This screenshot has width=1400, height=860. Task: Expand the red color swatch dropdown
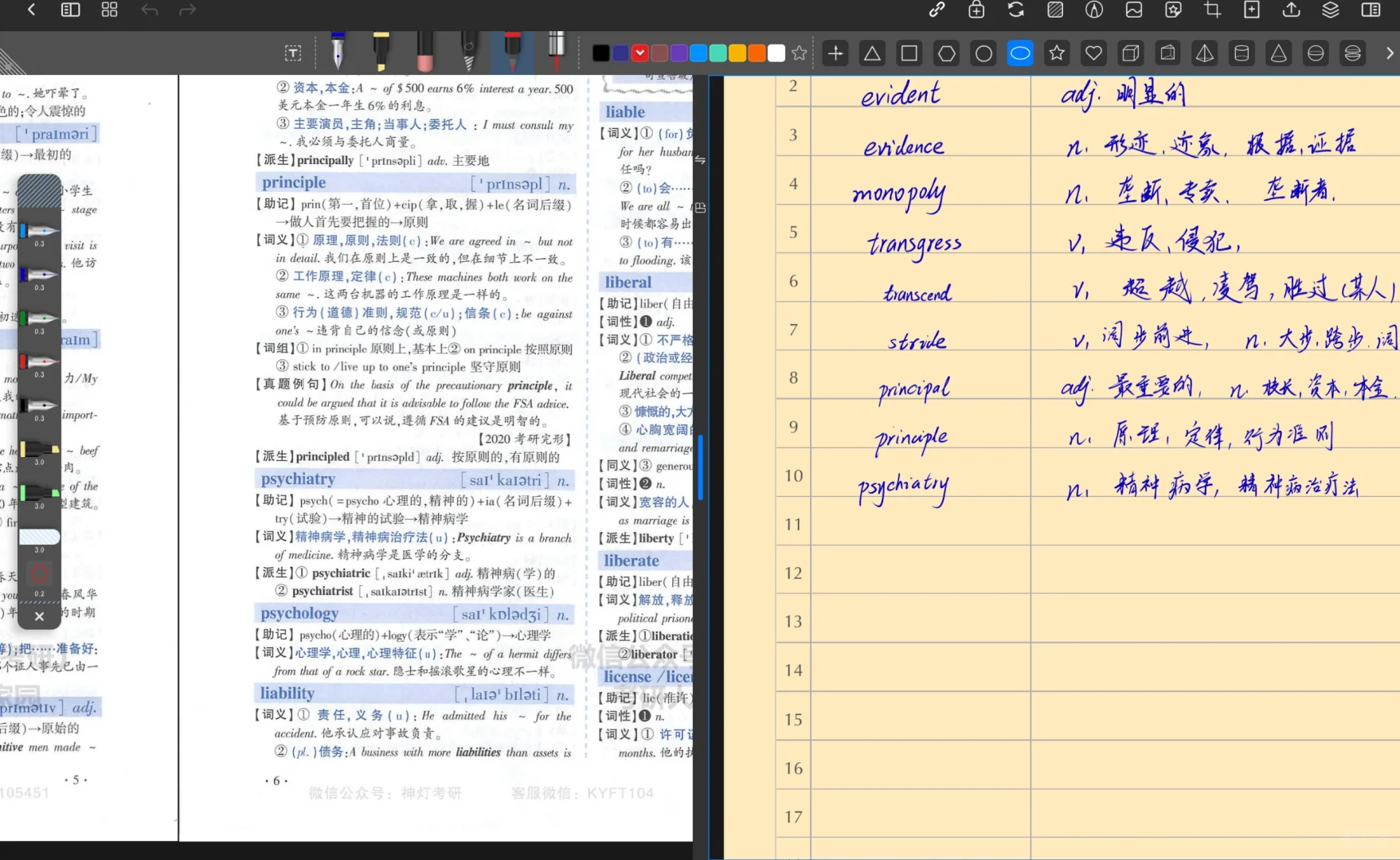(x=639, y=53)
